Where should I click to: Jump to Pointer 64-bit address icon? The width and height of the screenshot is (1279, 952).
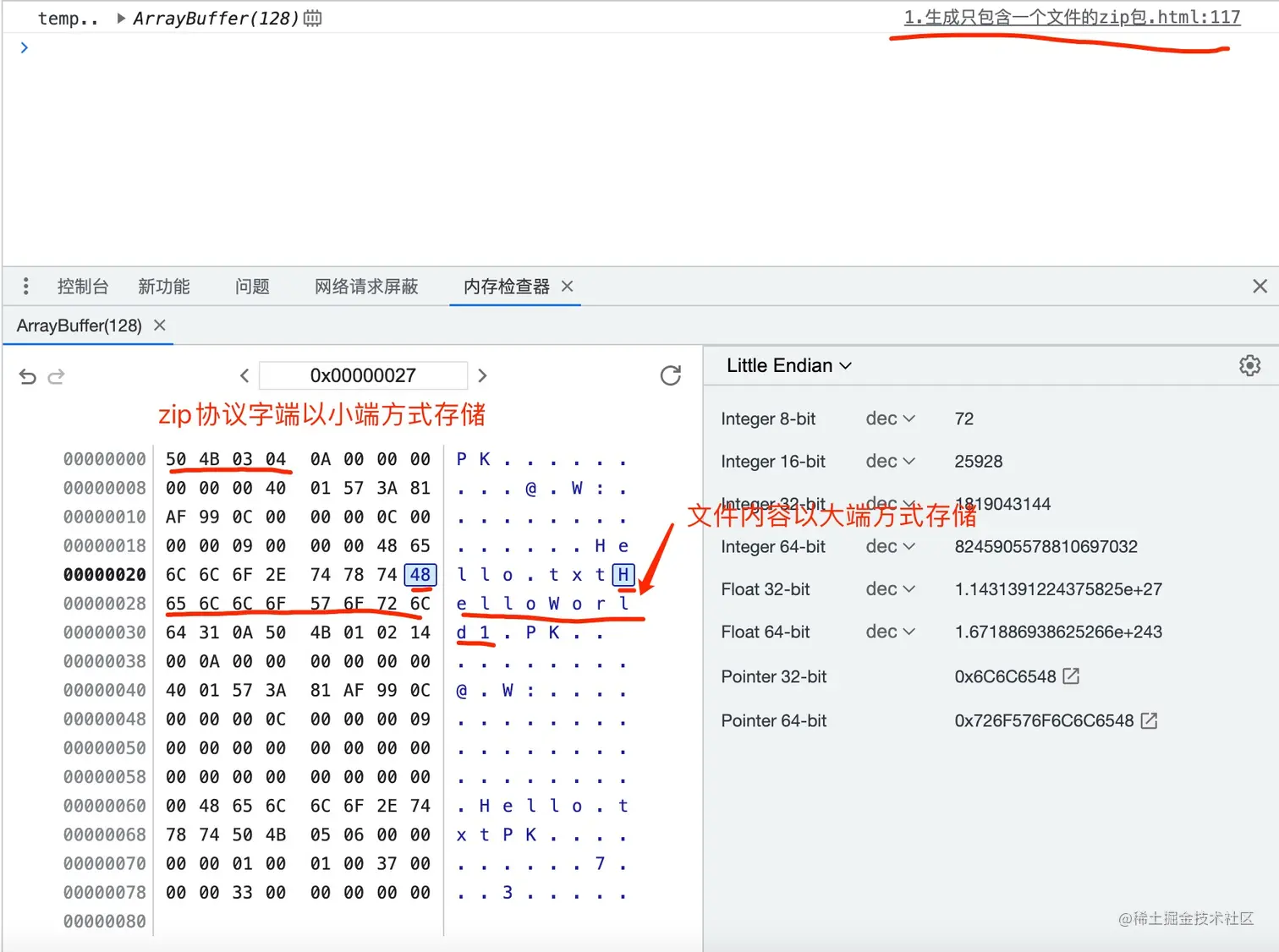[x=1149, y=720]
